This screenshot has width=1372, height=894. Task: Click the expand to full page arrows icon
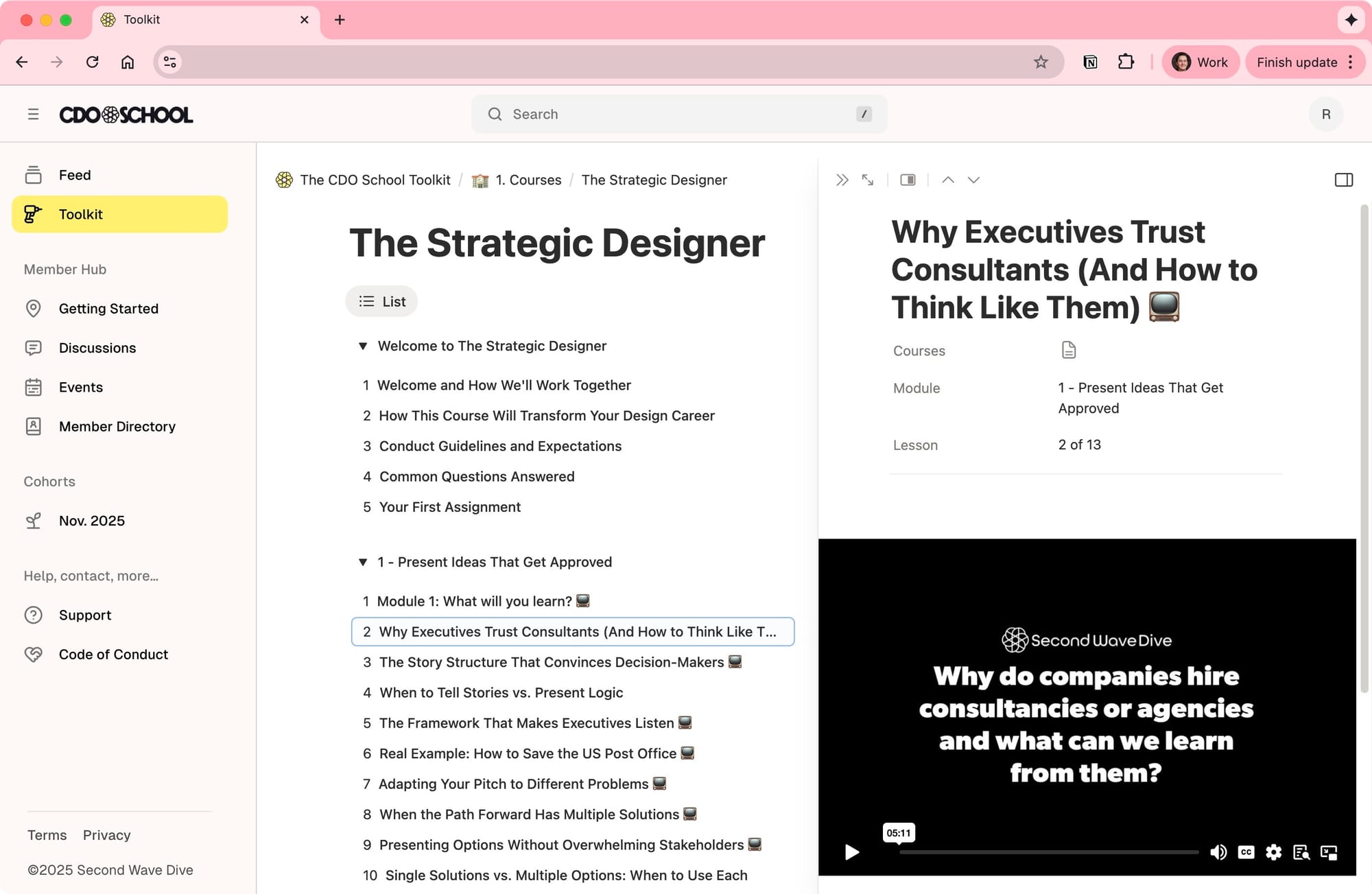[868, 180]
